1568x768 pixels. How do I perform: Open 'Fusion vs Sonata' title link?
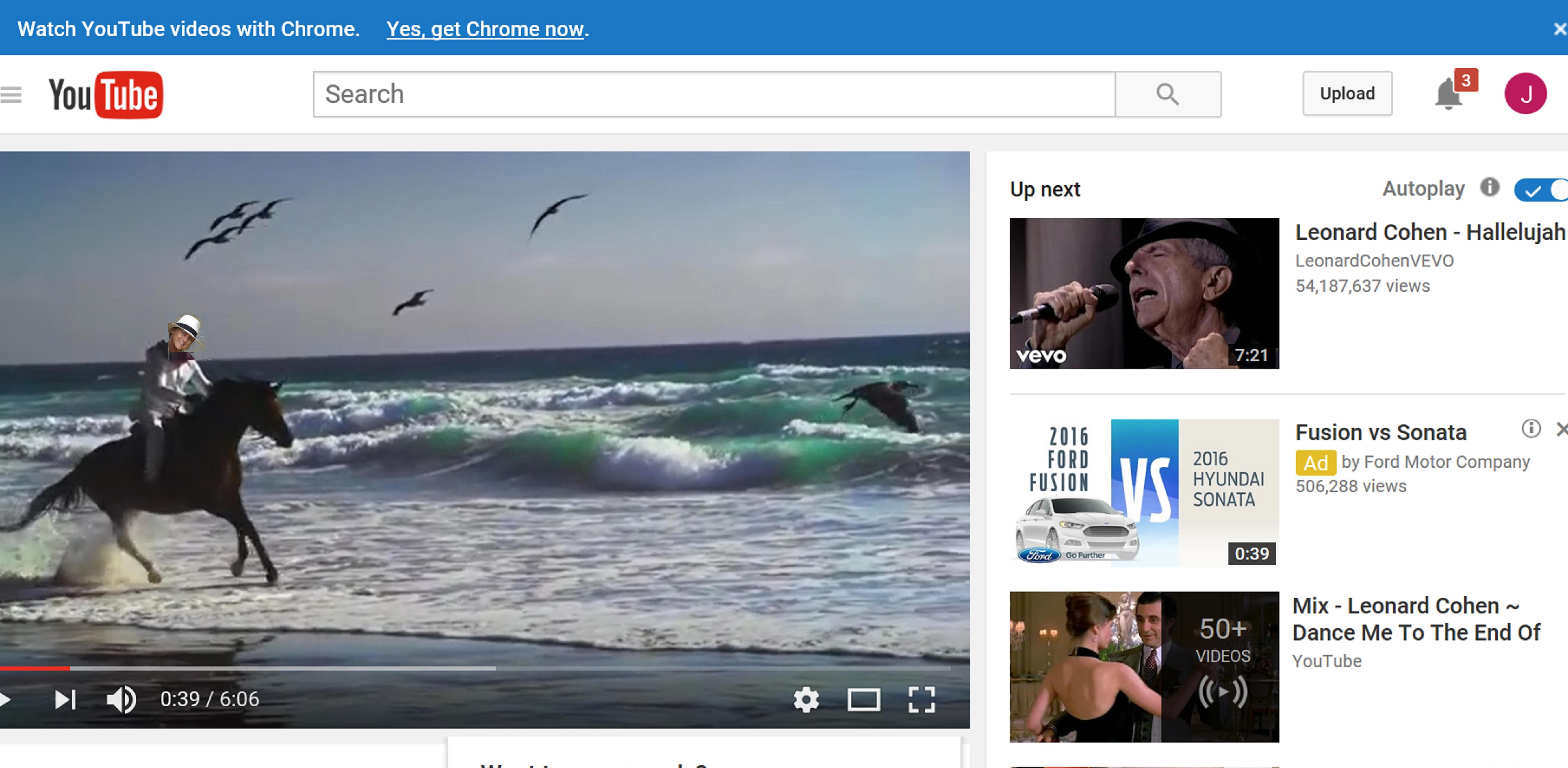tap(1380, 432)
